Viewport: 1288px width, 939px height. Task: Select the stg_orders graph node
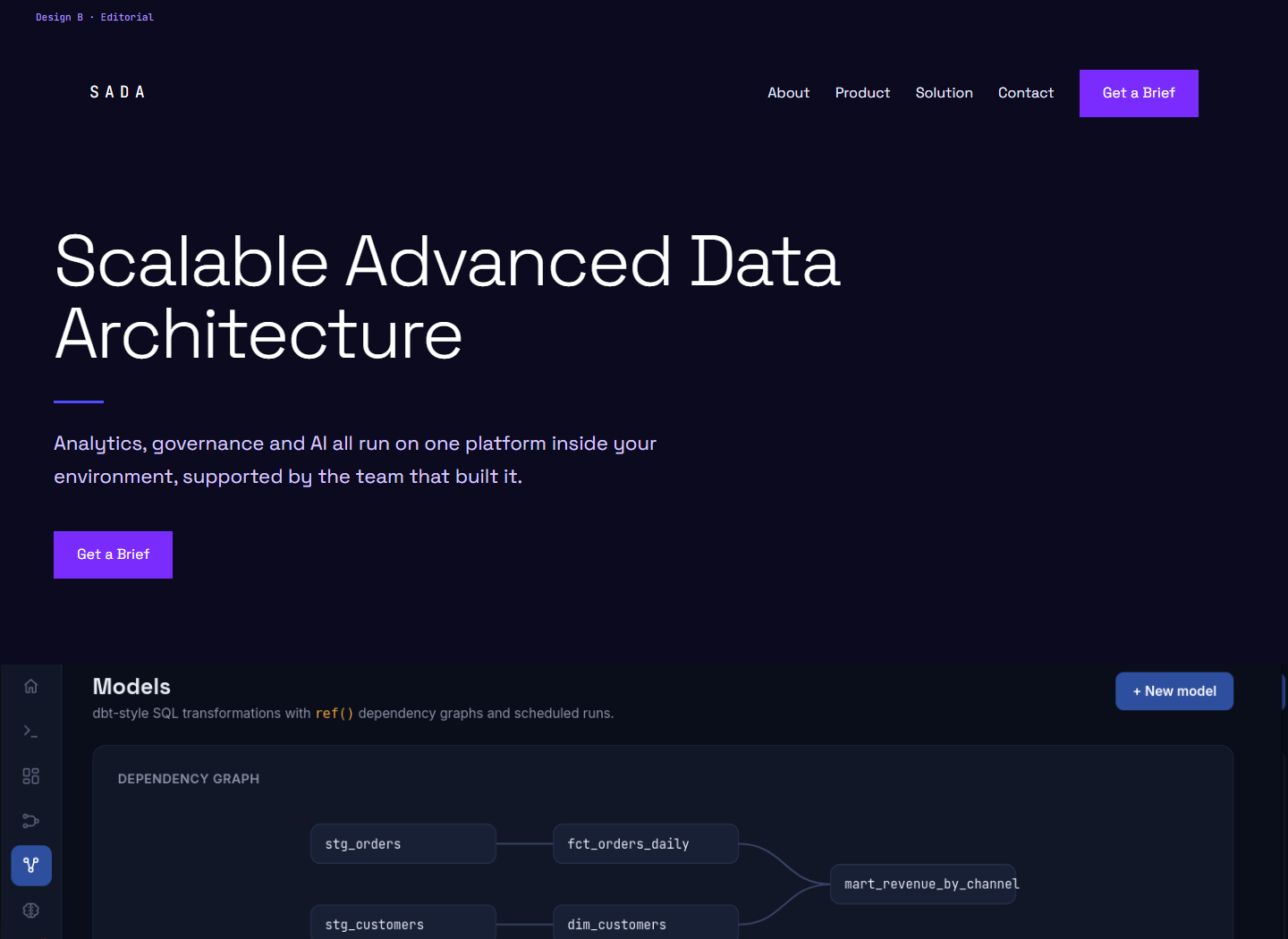point(403,843)
